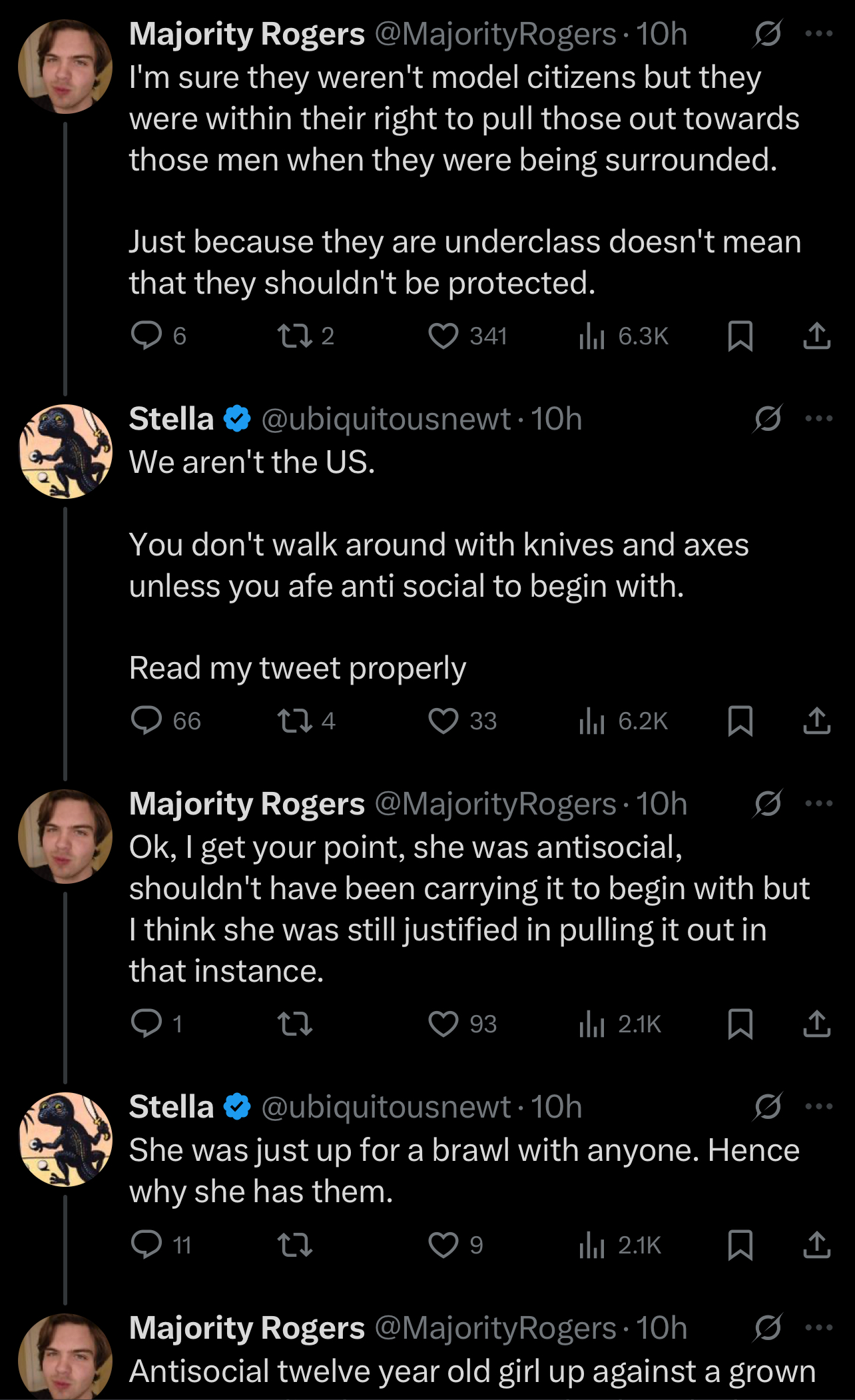855x1400 pixels.
Task: Open Majority Rogers name on top tweet
Action: tap(247, 34)
